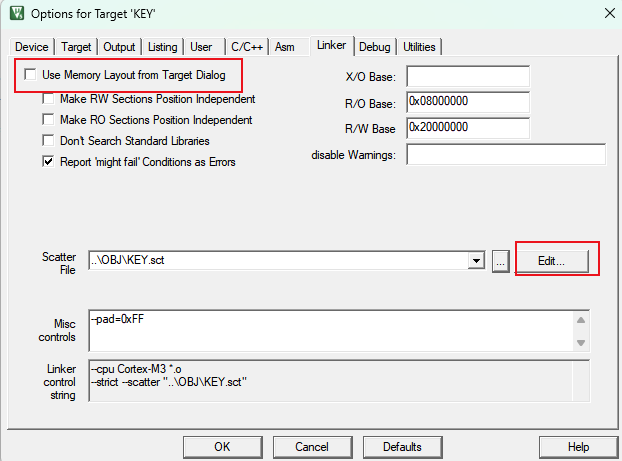Confirm settings with the OK button
Image resolution: width=622 pixels, height=461 pixels.
tap(222, 447)
